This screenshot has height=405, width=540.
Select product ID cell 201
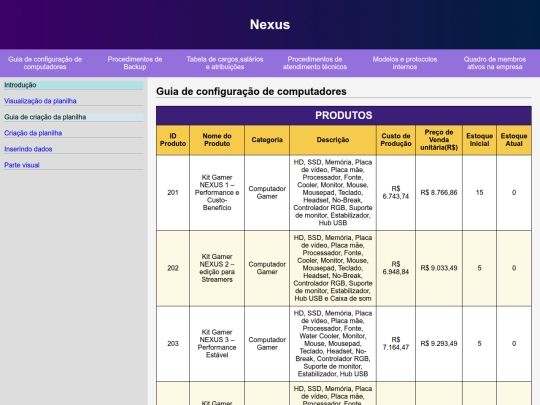pos(173,193)
